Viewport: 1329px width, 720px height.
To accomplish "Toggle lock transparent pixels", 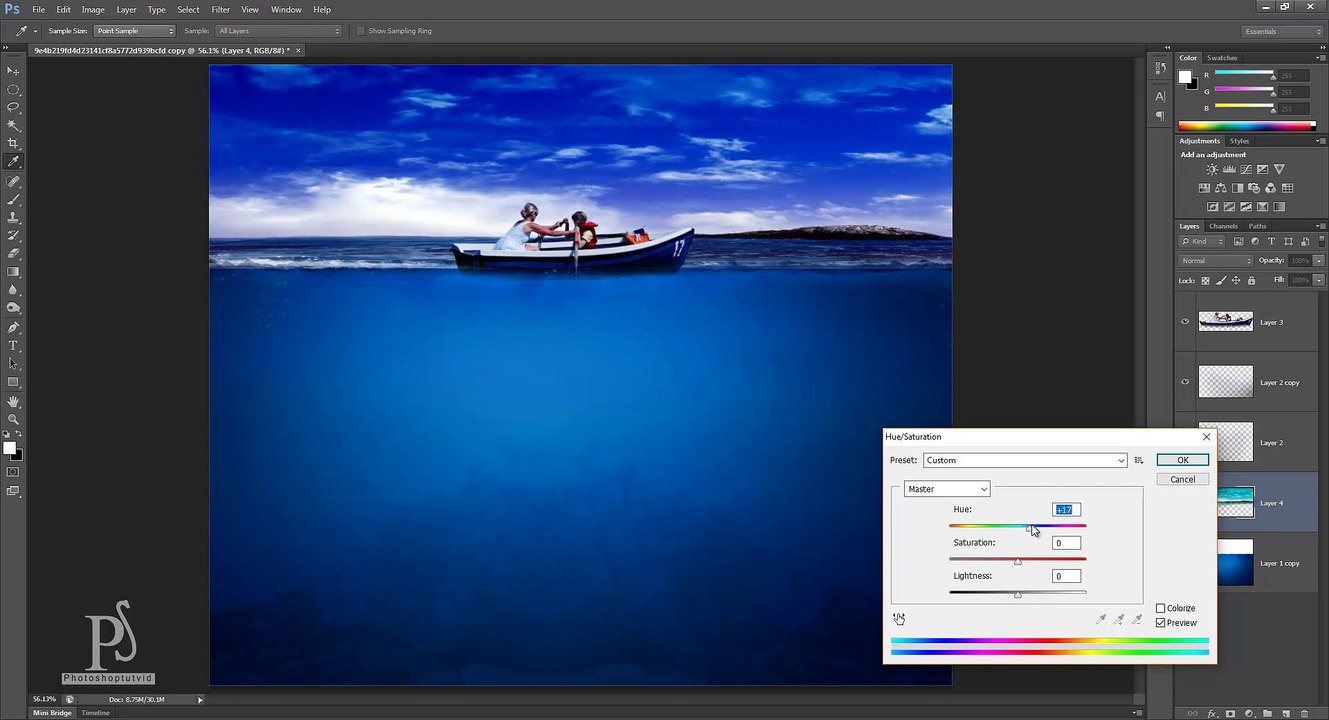I will click(x=1205, y=281).
